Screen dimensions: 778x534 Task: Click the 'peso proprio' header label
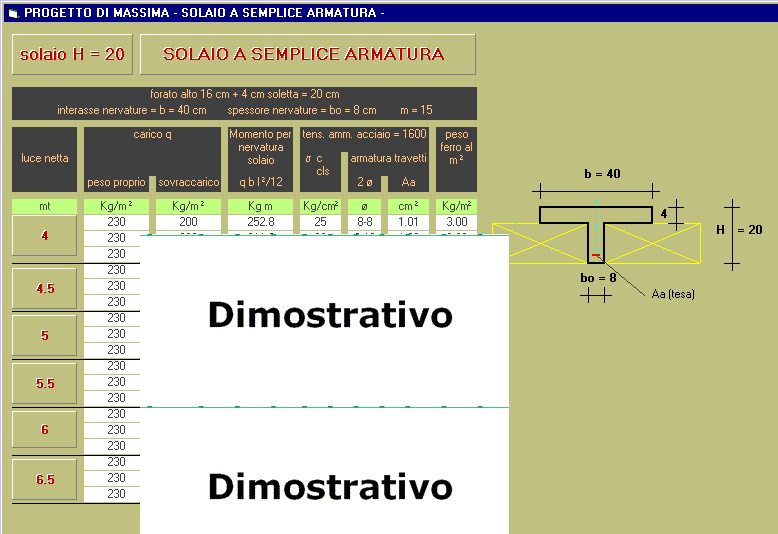116,183
